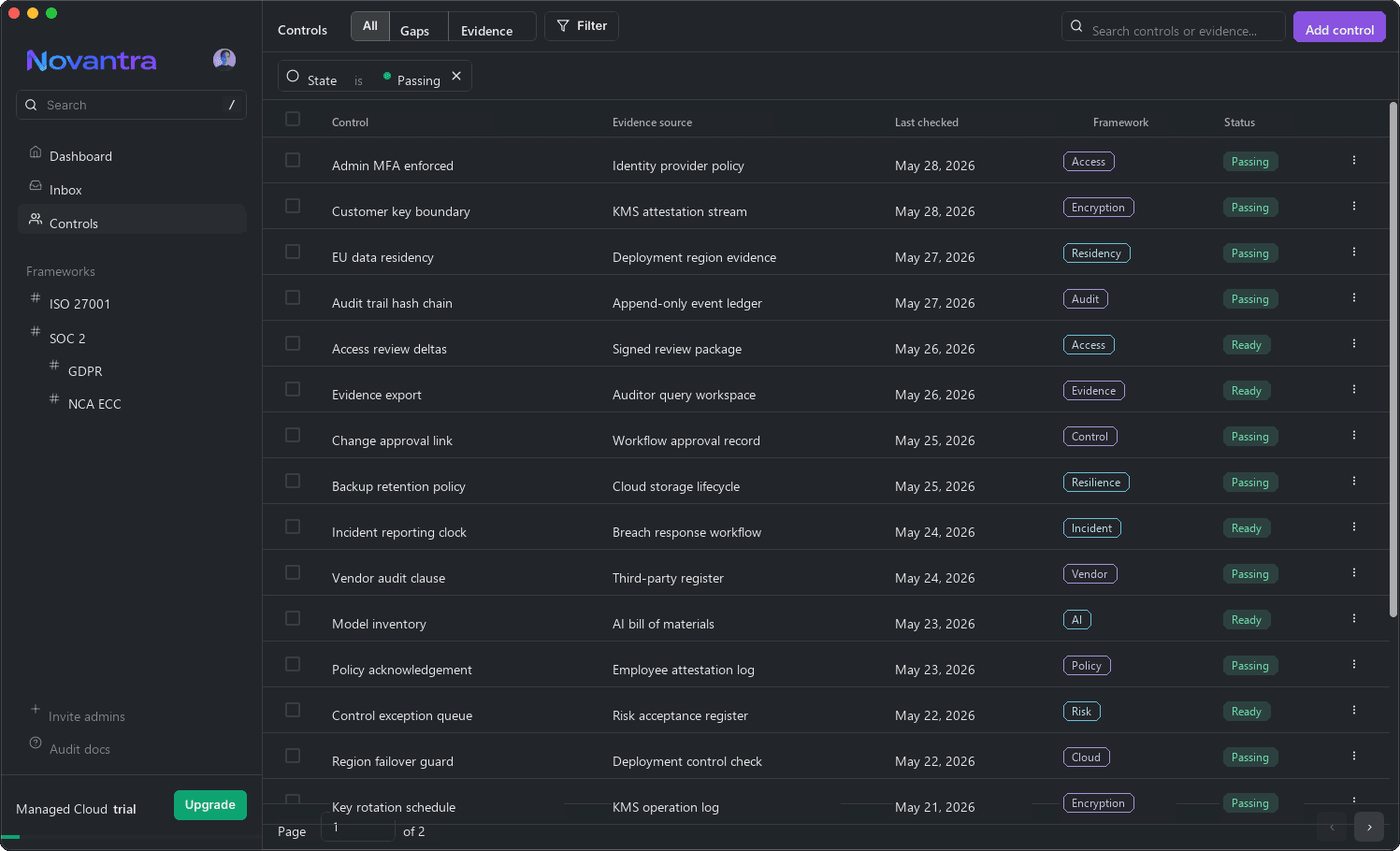Check the EU data residency row checkbox
Image resolution: width=1400 pixels, height=851 pixels.
293,252
